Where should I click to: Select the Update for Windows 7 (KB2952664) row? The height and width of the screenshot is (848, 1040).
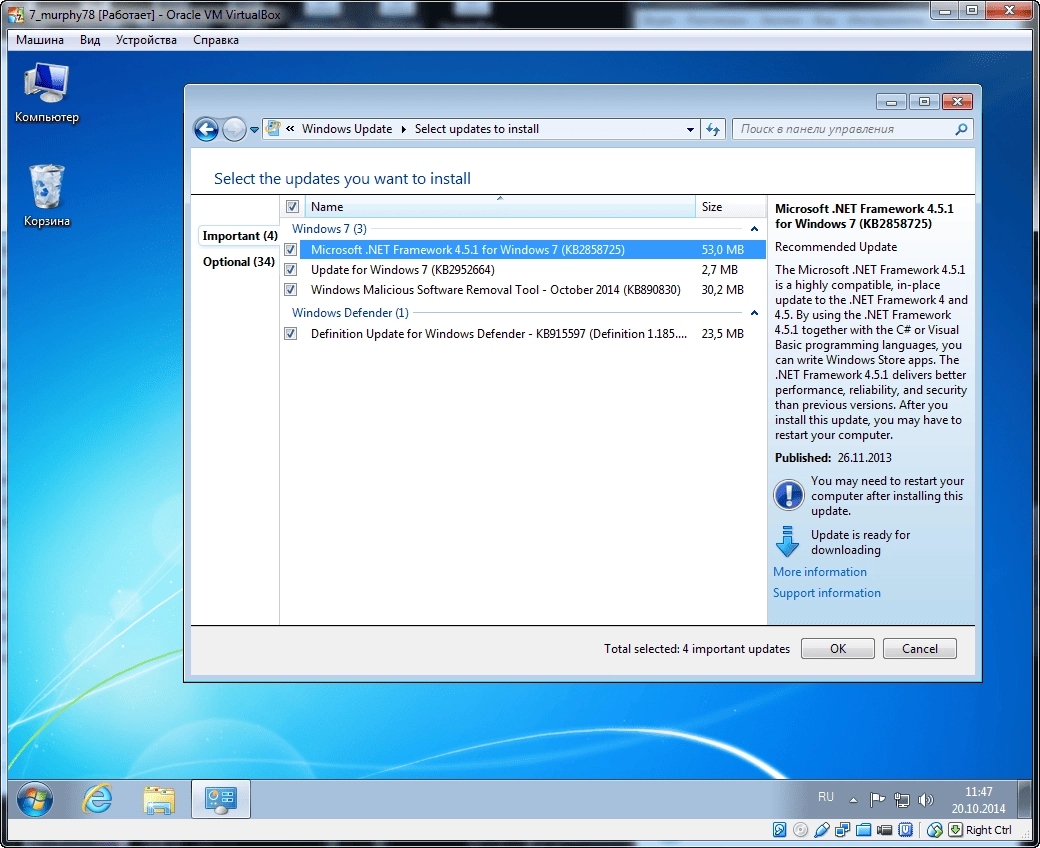click(523, 270)
